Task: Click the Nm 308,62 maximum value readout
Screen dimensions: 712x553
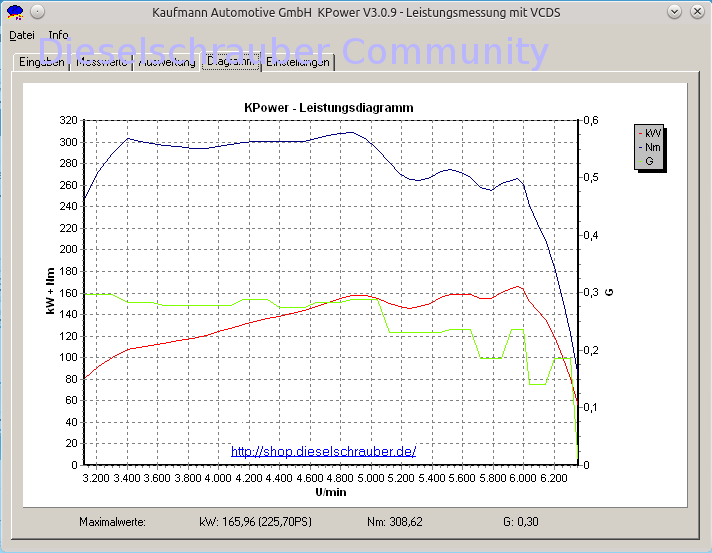Action: click(395, 522)
